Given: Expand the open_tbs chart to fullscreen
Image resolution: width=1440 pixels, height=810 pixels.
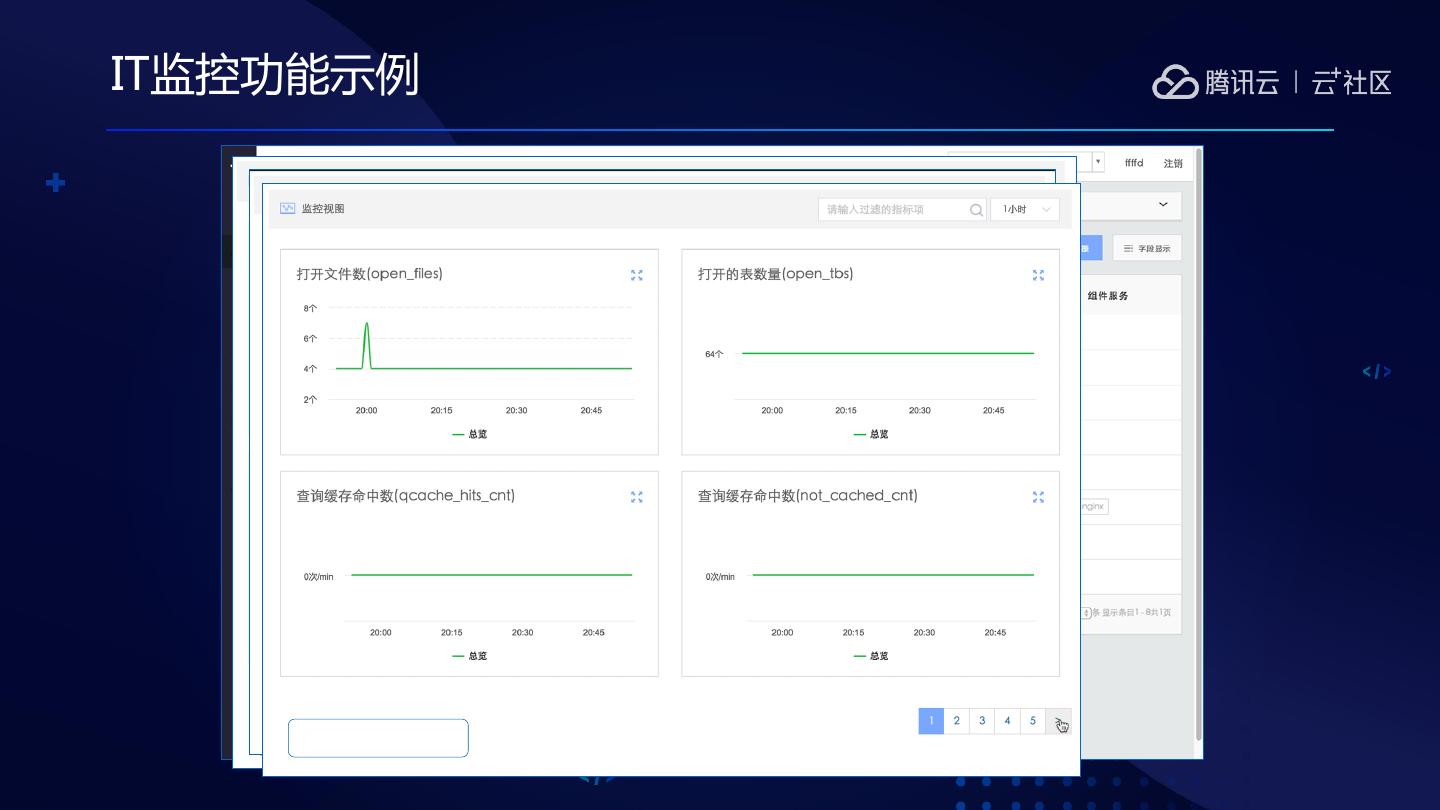Looking at the screenshot, I should 1038,275.
